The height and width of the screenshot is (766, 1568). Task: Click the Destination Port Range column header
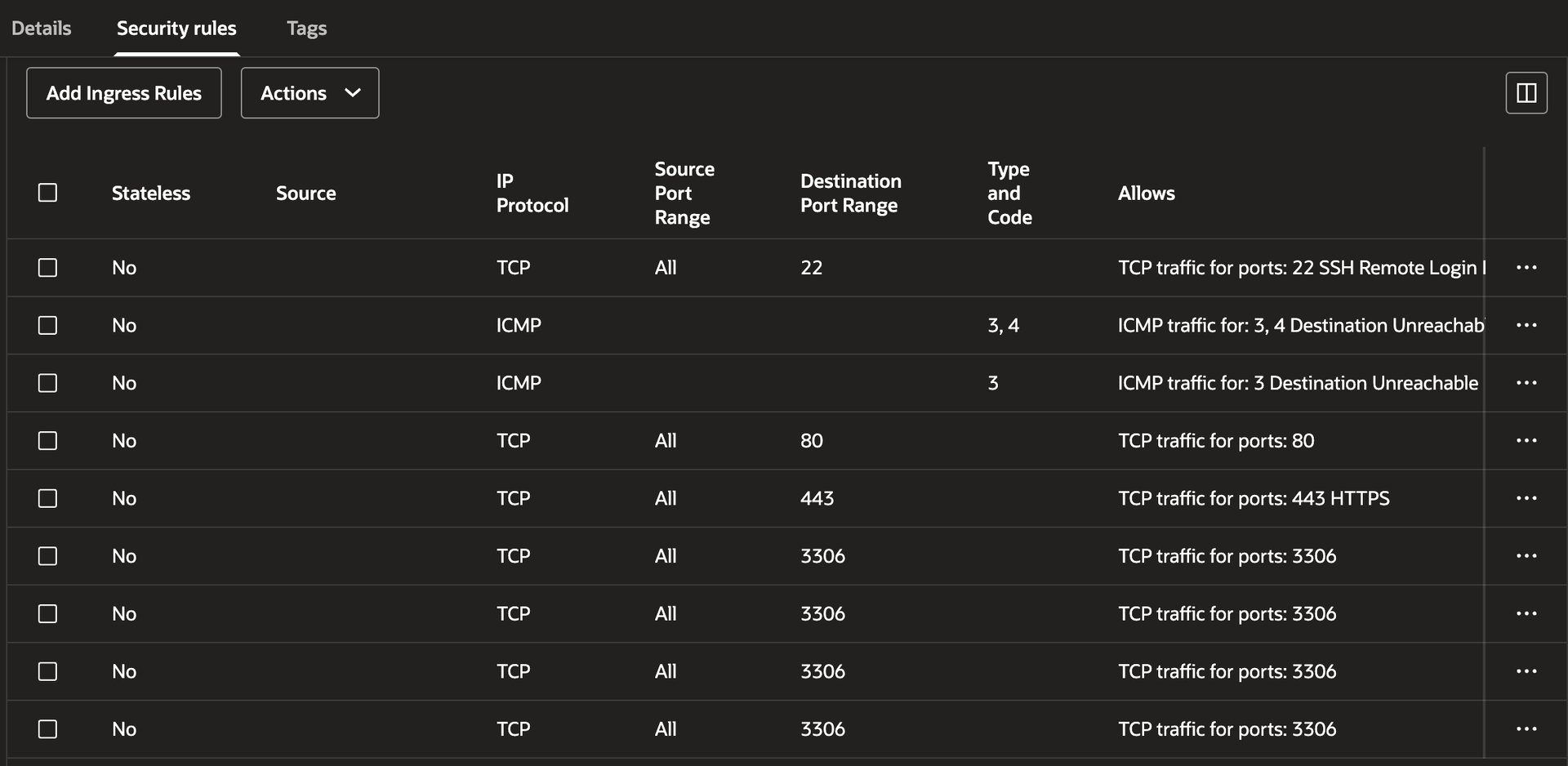850,194
